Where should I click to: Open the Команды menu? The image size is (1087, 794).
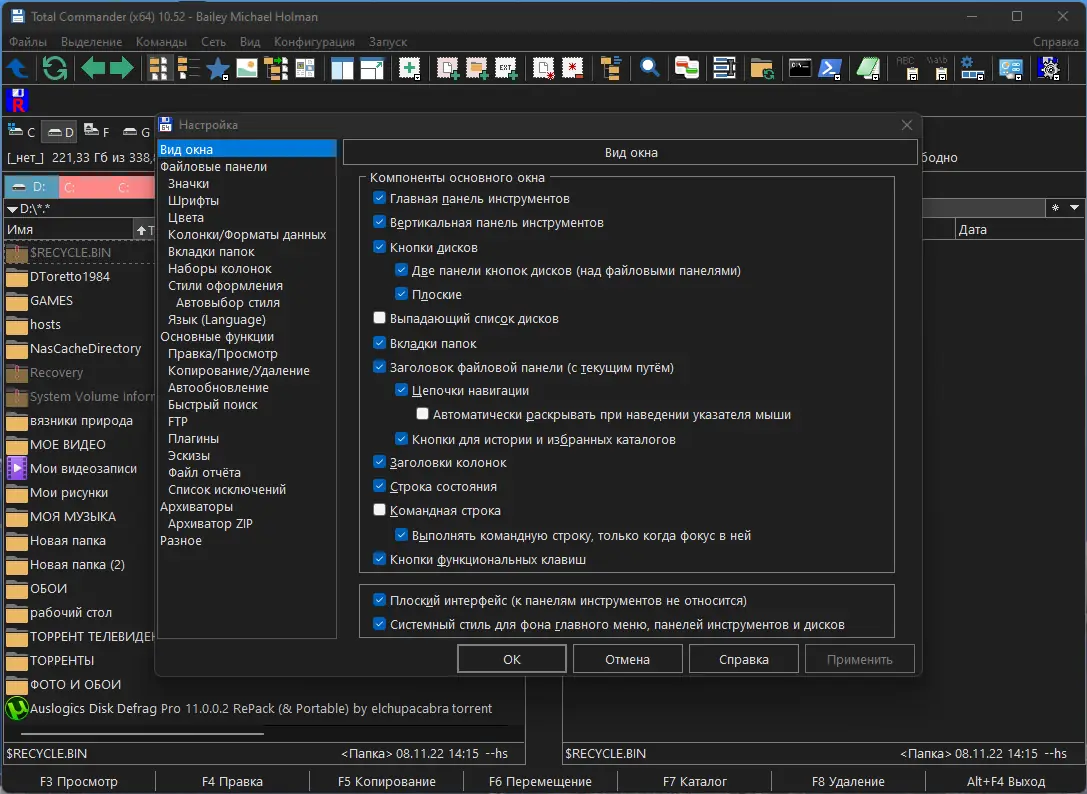click(161, 42)
